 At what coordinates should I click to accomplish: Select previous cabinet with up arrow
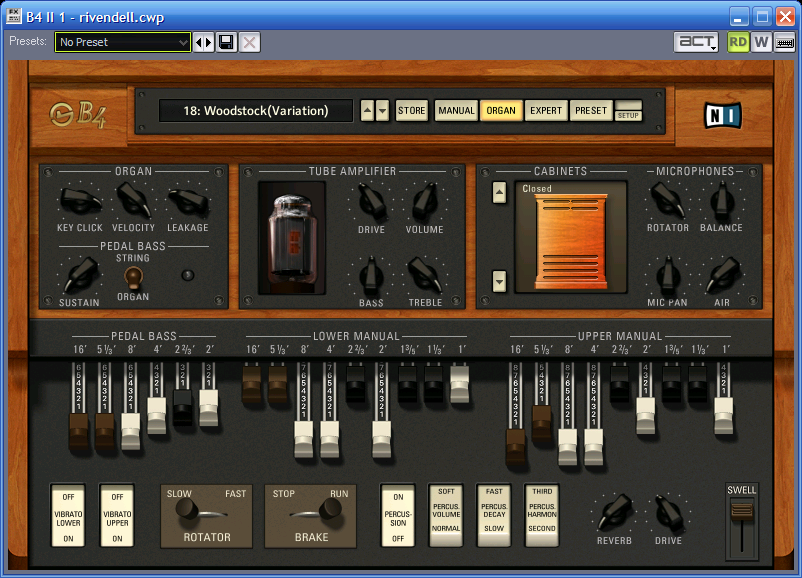[499, 193]
